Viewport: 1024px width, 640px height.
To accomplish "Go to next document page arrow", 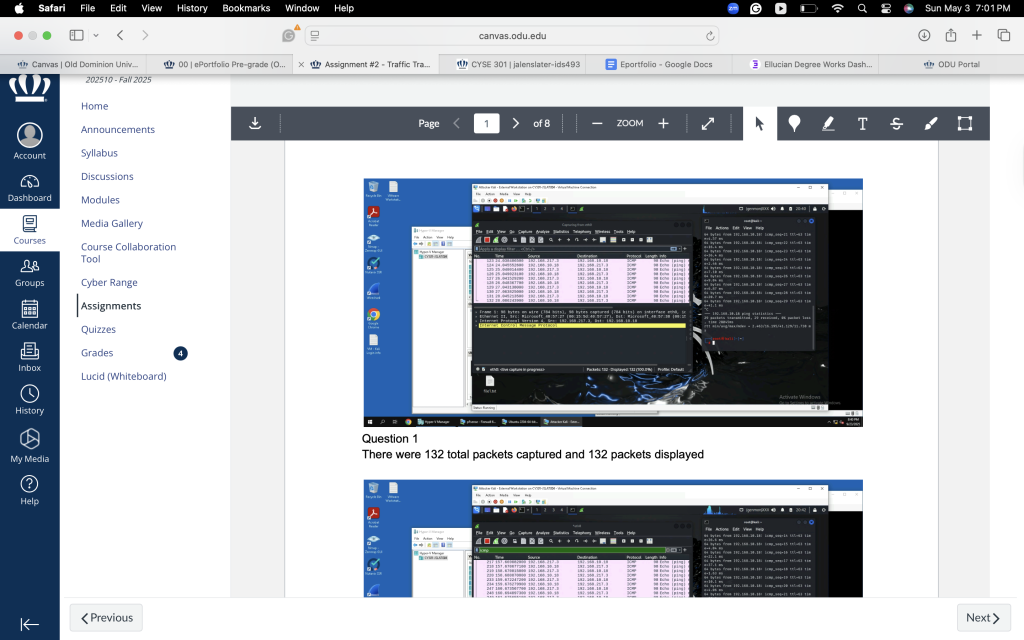I will [x=516, y=123].
